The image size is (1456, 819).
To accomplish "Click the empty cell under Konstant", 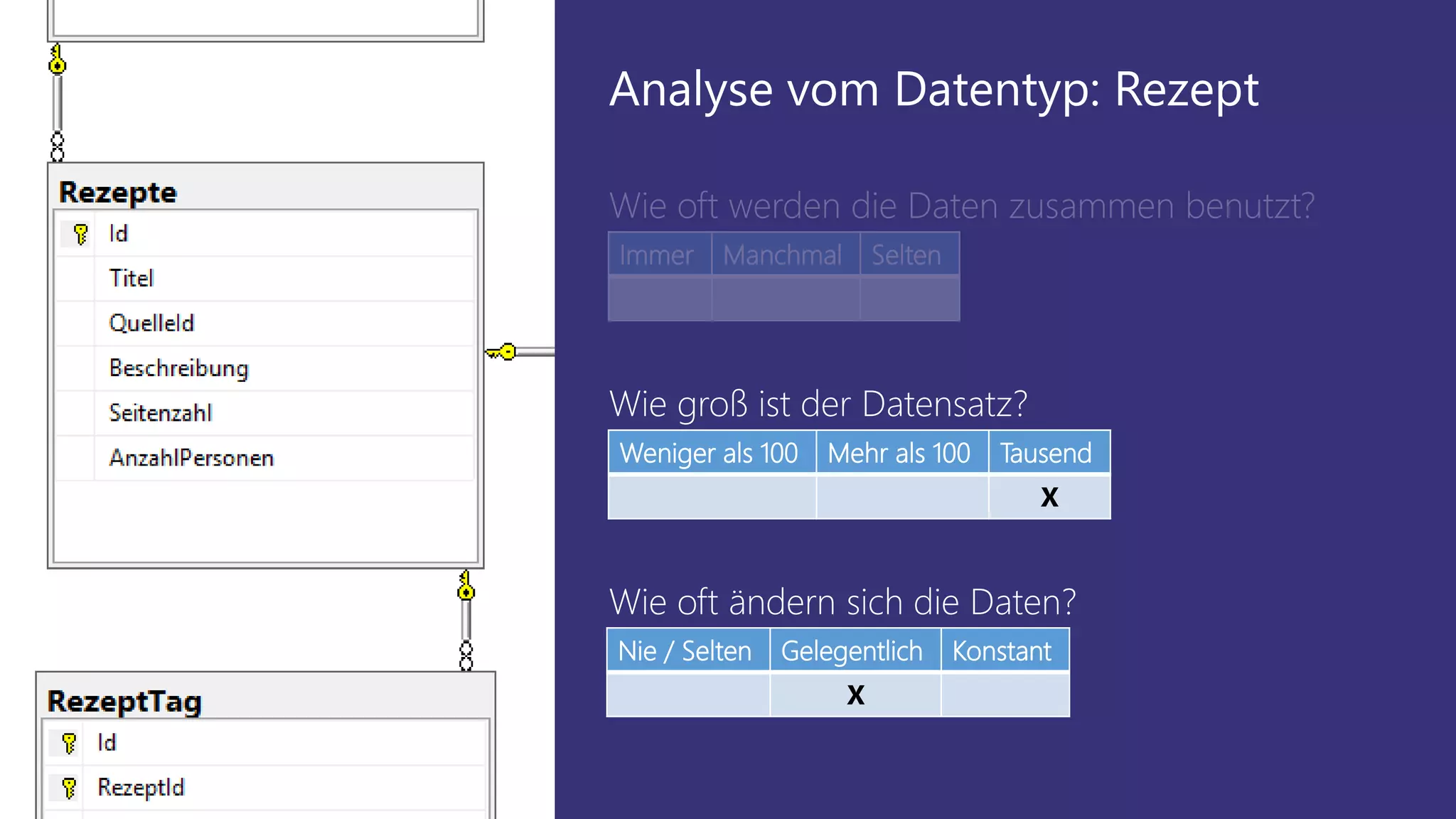I will 1005,695.
